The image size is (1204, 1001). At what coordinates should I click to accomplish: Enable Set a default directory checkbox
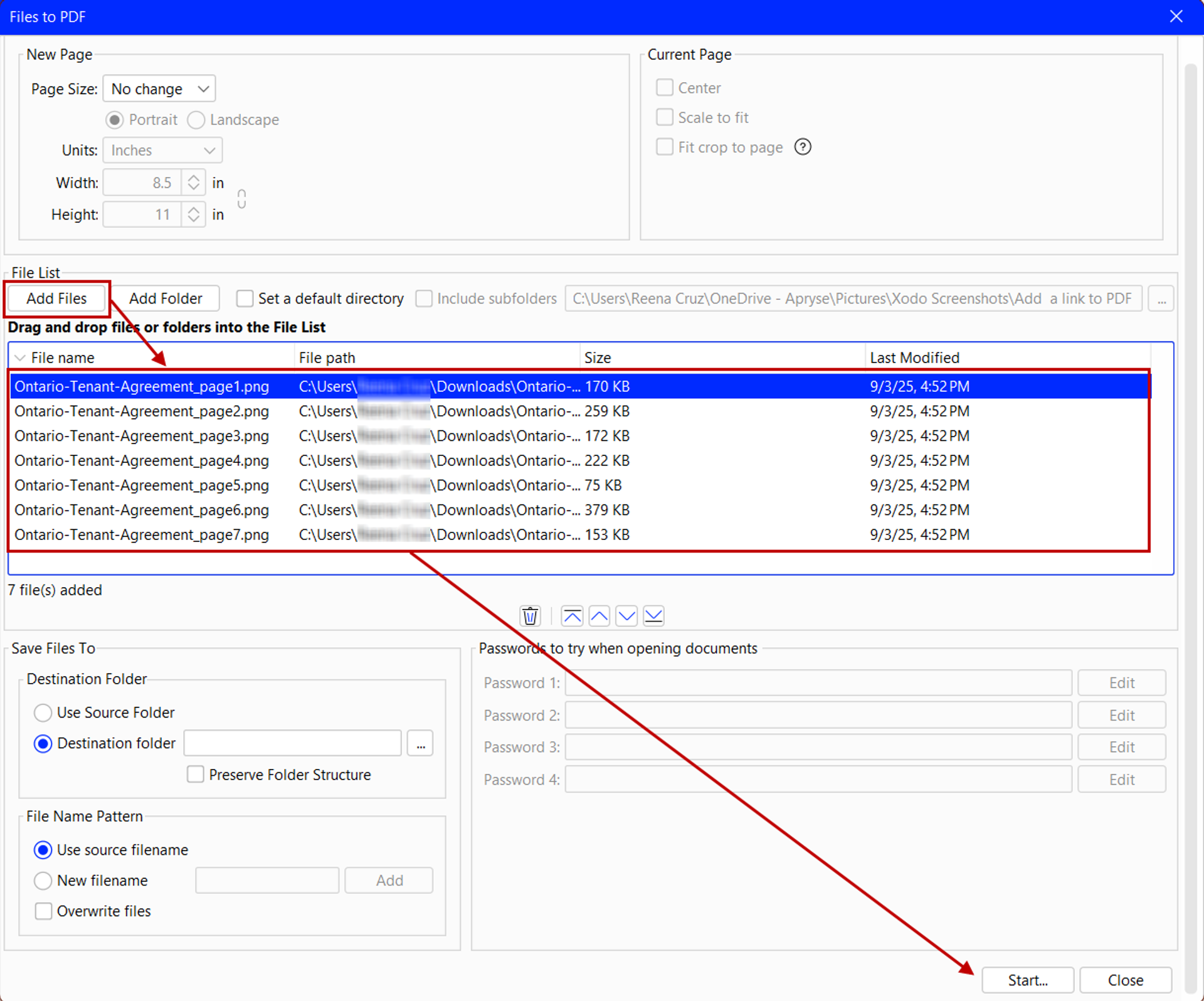click(245, 299)
